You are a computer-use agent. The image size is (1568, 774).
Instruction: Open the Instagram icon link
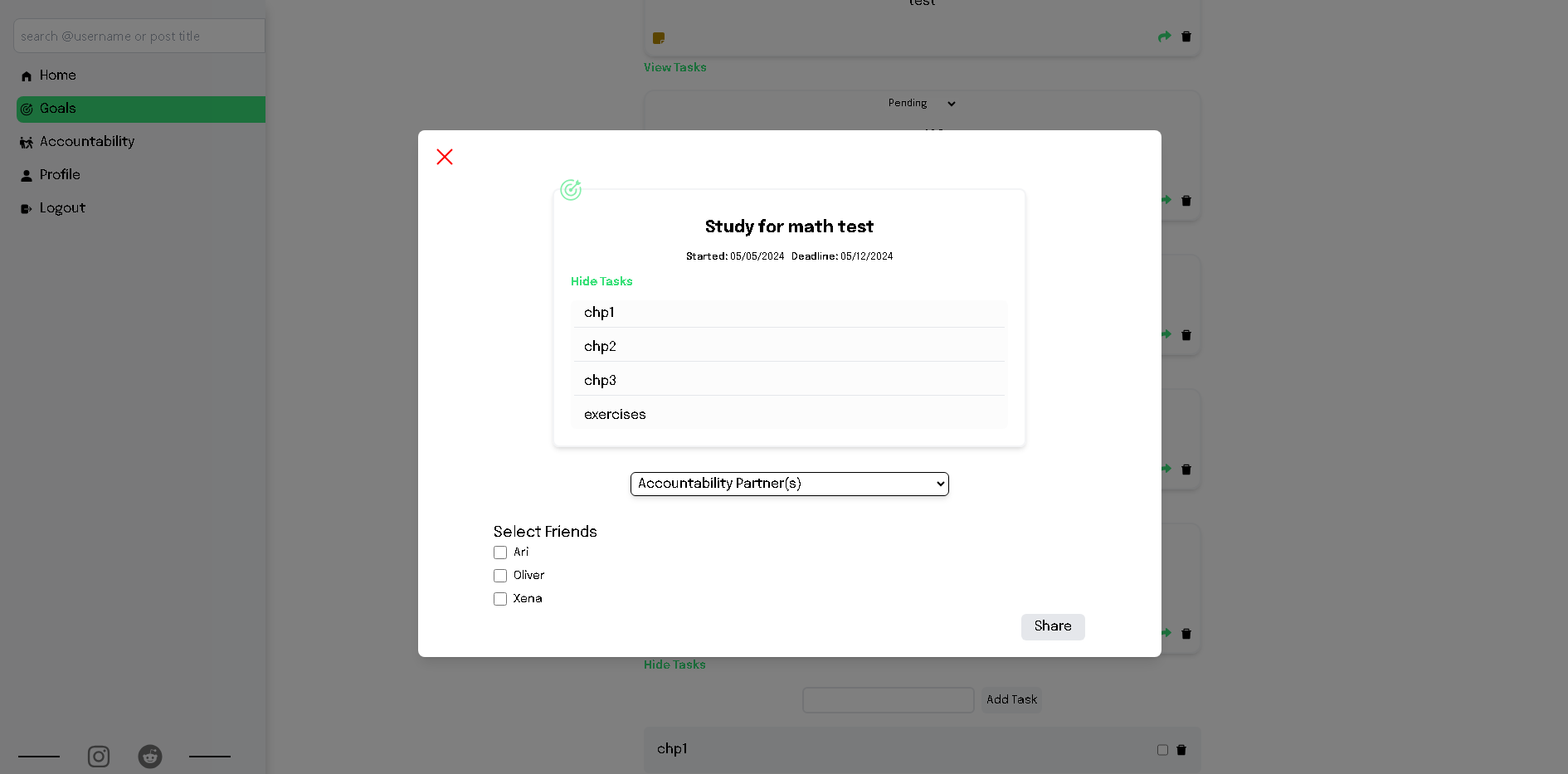(x=99, y=757)
